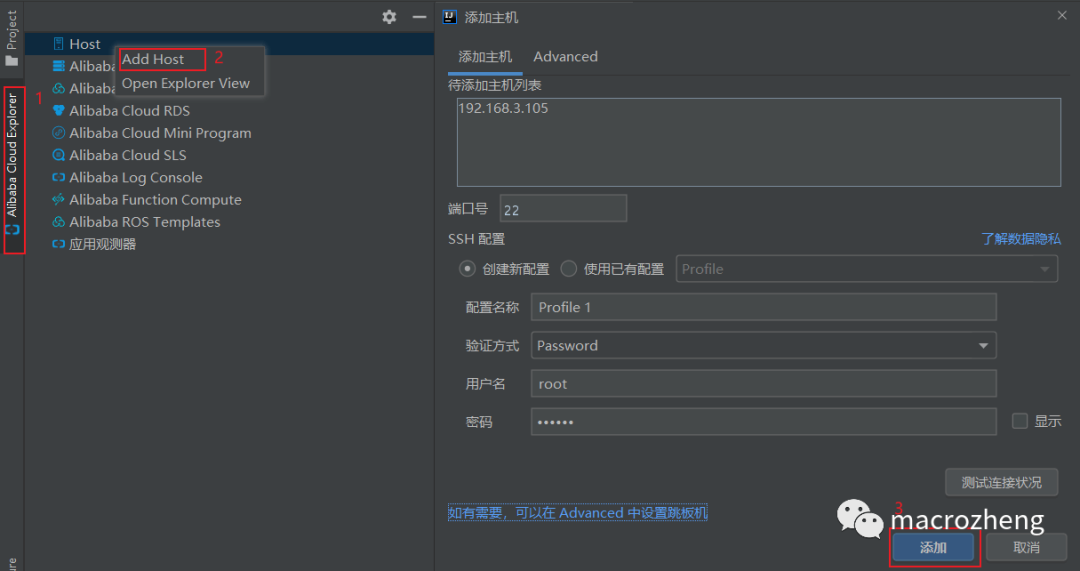1080x571 pixels.
Task: Select the 使用已有配置 radio button
Action: (x=568, y=269)
